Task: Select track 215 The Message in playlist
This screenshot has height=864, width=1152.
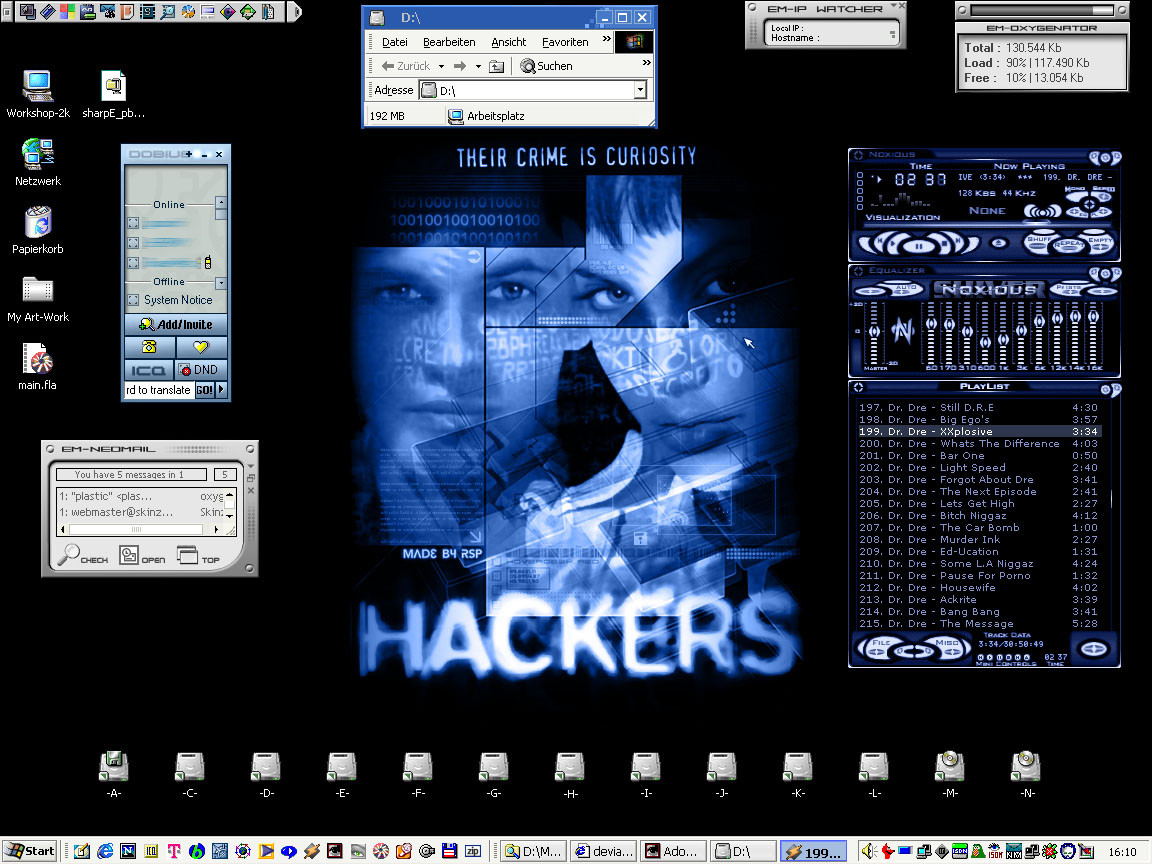Action: point(979,624)
